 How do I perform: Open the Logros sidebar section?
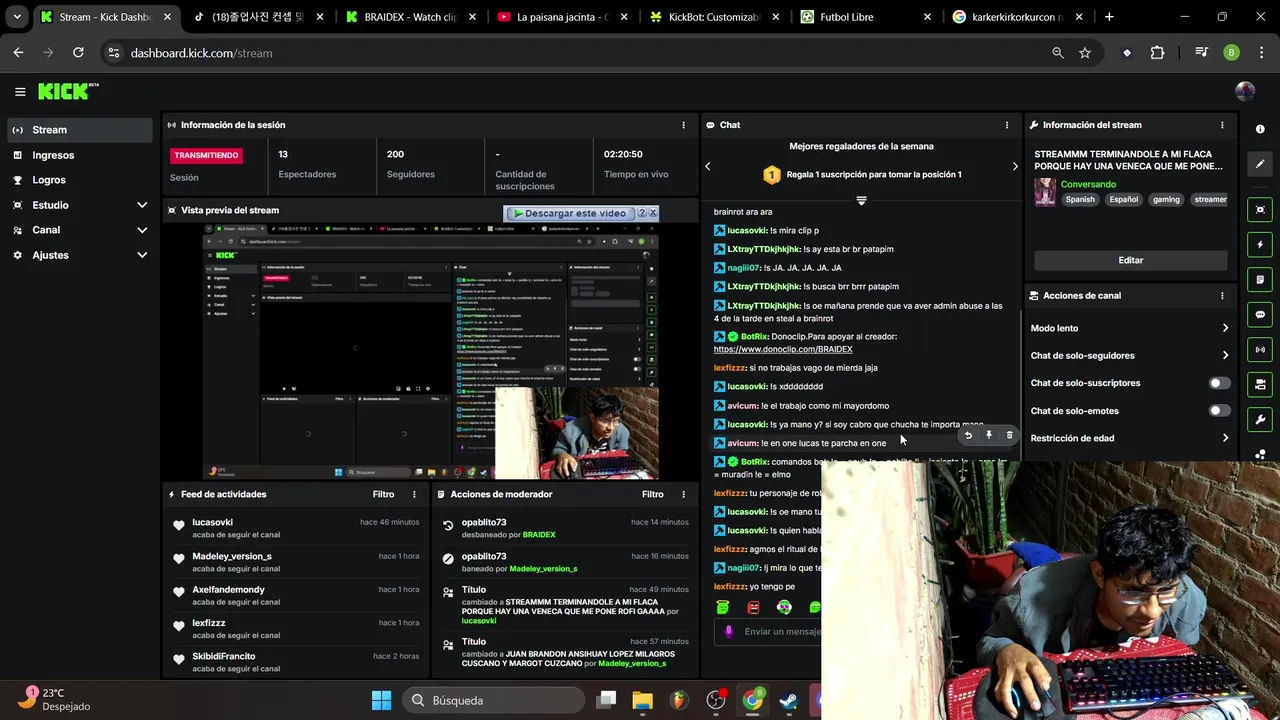tap(80, 180)
